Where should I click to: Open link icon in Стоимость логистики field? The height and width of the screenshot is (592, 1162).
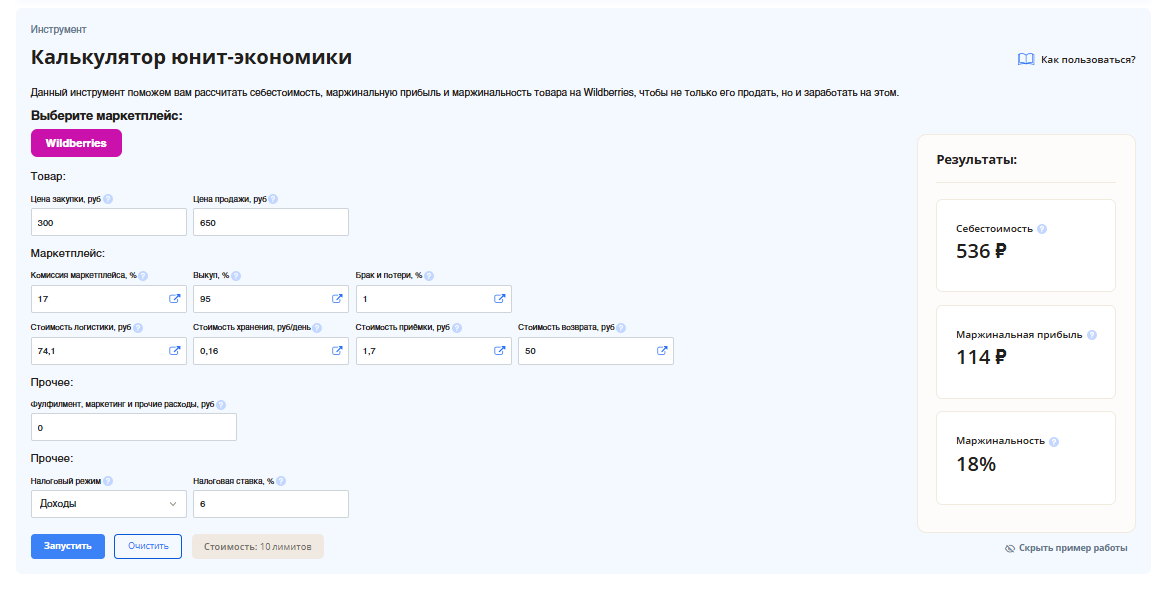(174, 351)
